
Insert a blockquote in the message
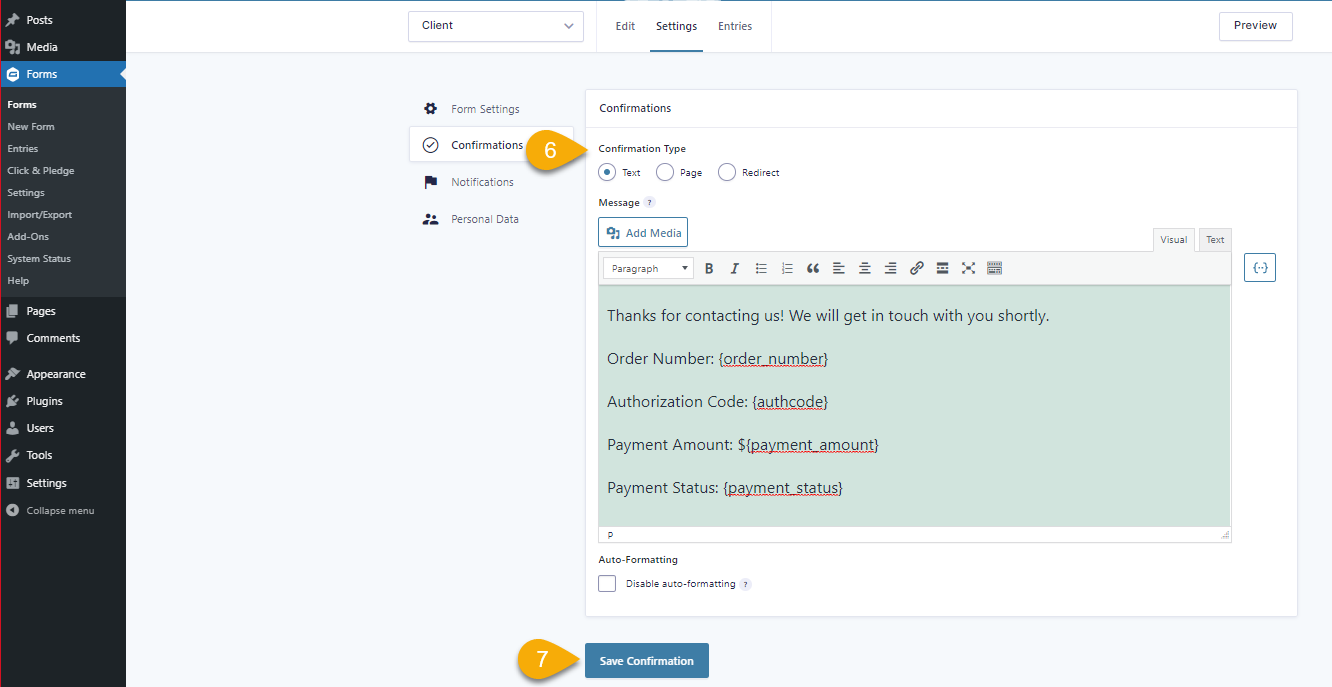click(813, 268)
